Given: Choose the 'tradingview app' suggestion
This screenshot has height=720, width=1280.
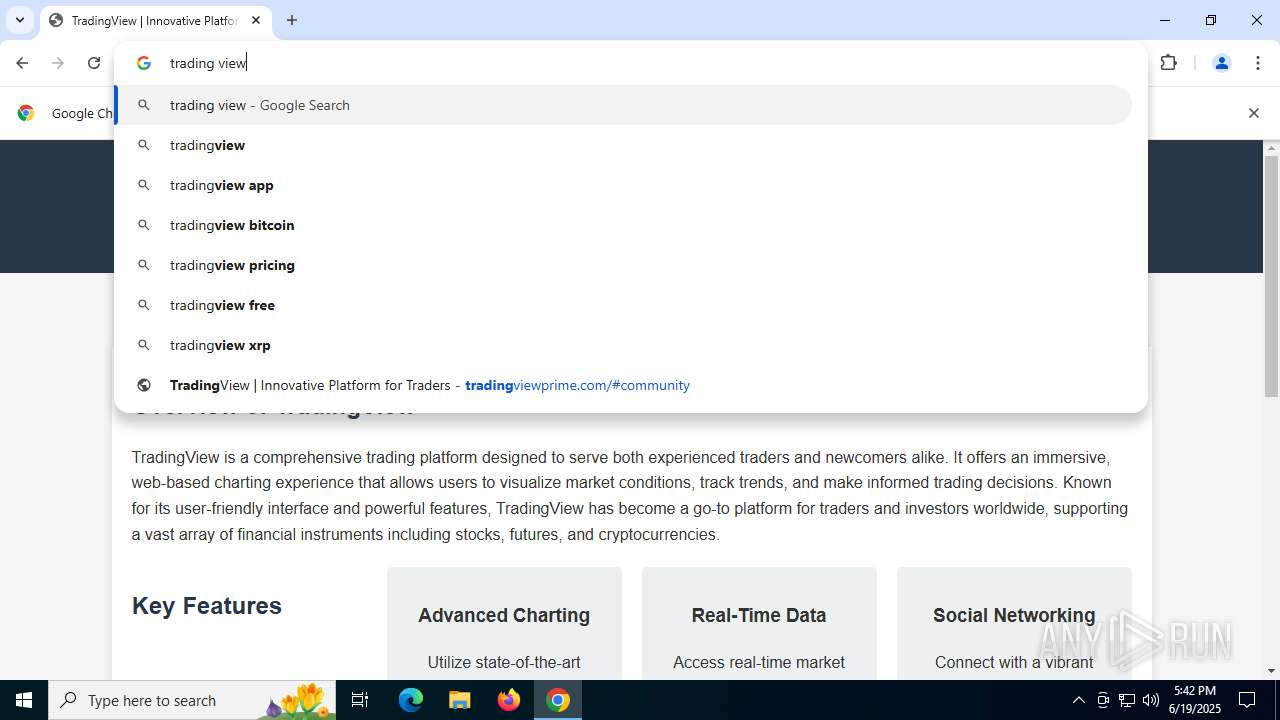Looking at the screenshot, I should 623,185.
